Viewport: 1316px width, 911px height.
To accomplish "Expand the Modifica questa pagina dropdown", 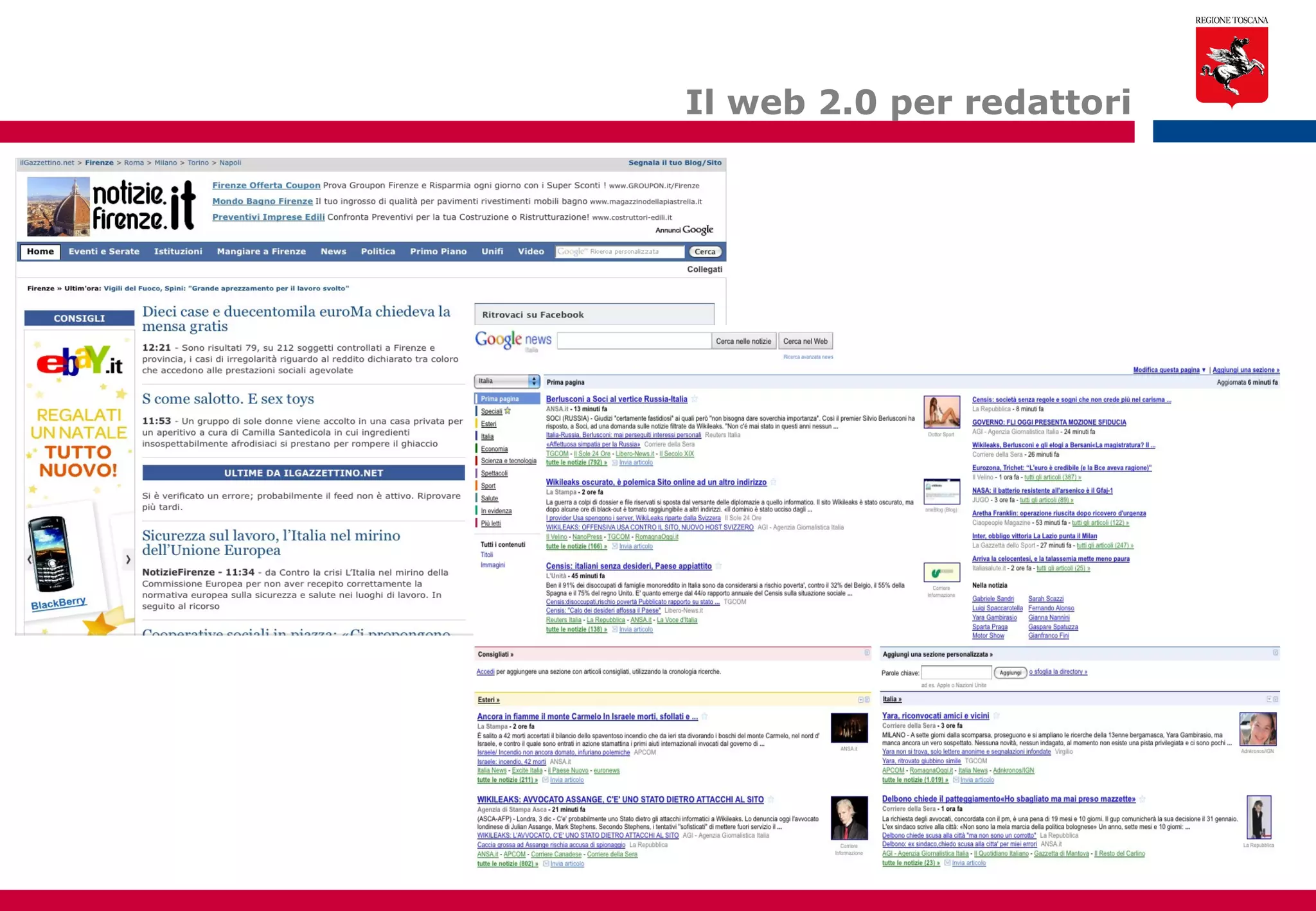I will [x=1169, y=370].
